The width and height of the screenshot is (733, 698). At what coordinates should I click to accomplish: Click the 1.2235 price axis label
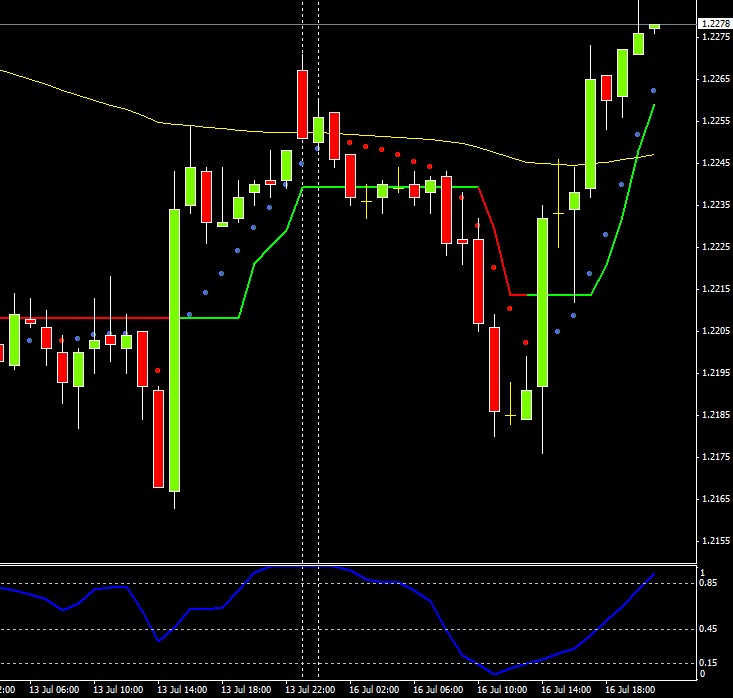coord(714,205)
